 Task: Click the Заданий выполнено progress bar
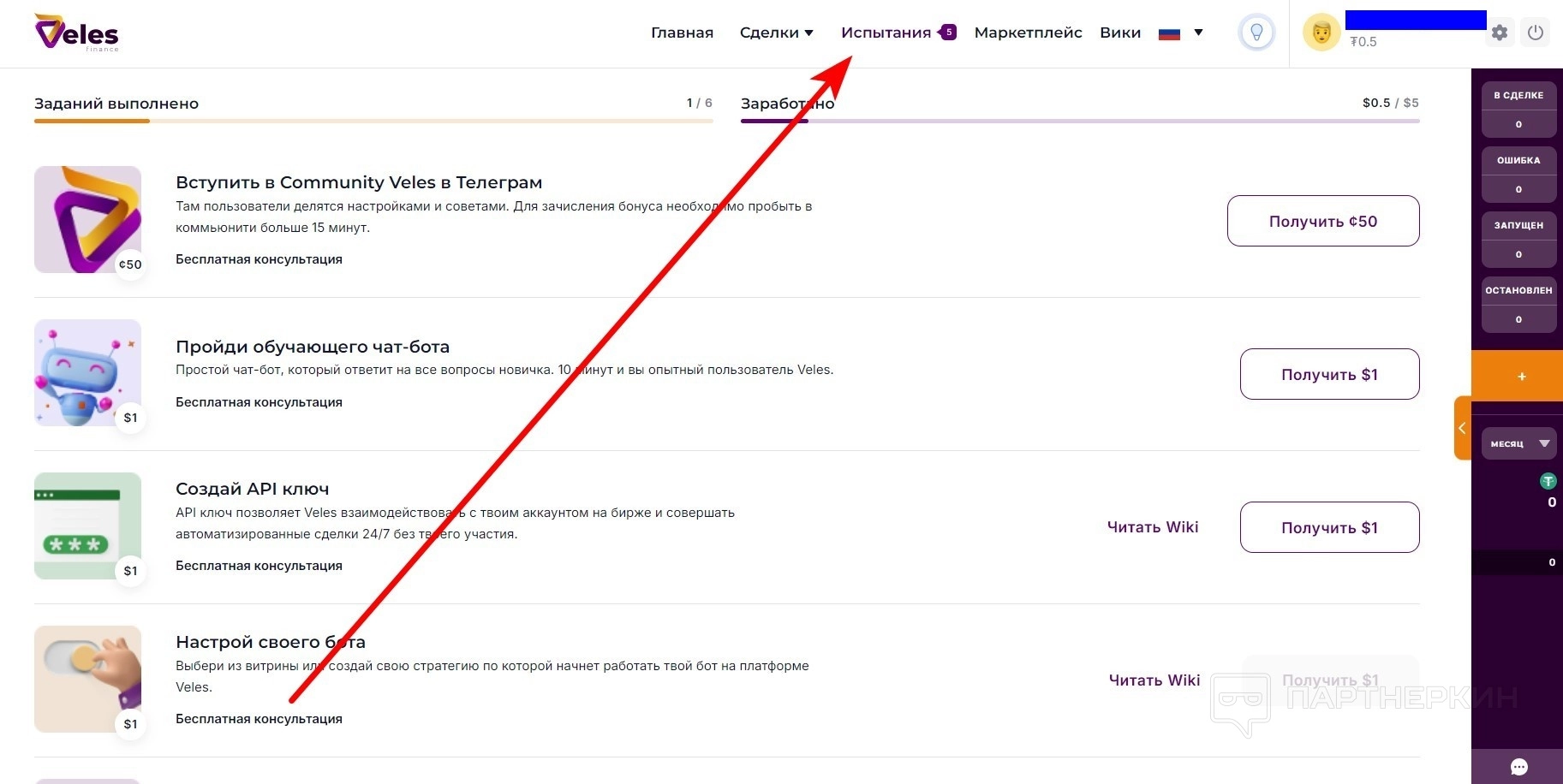373,121
